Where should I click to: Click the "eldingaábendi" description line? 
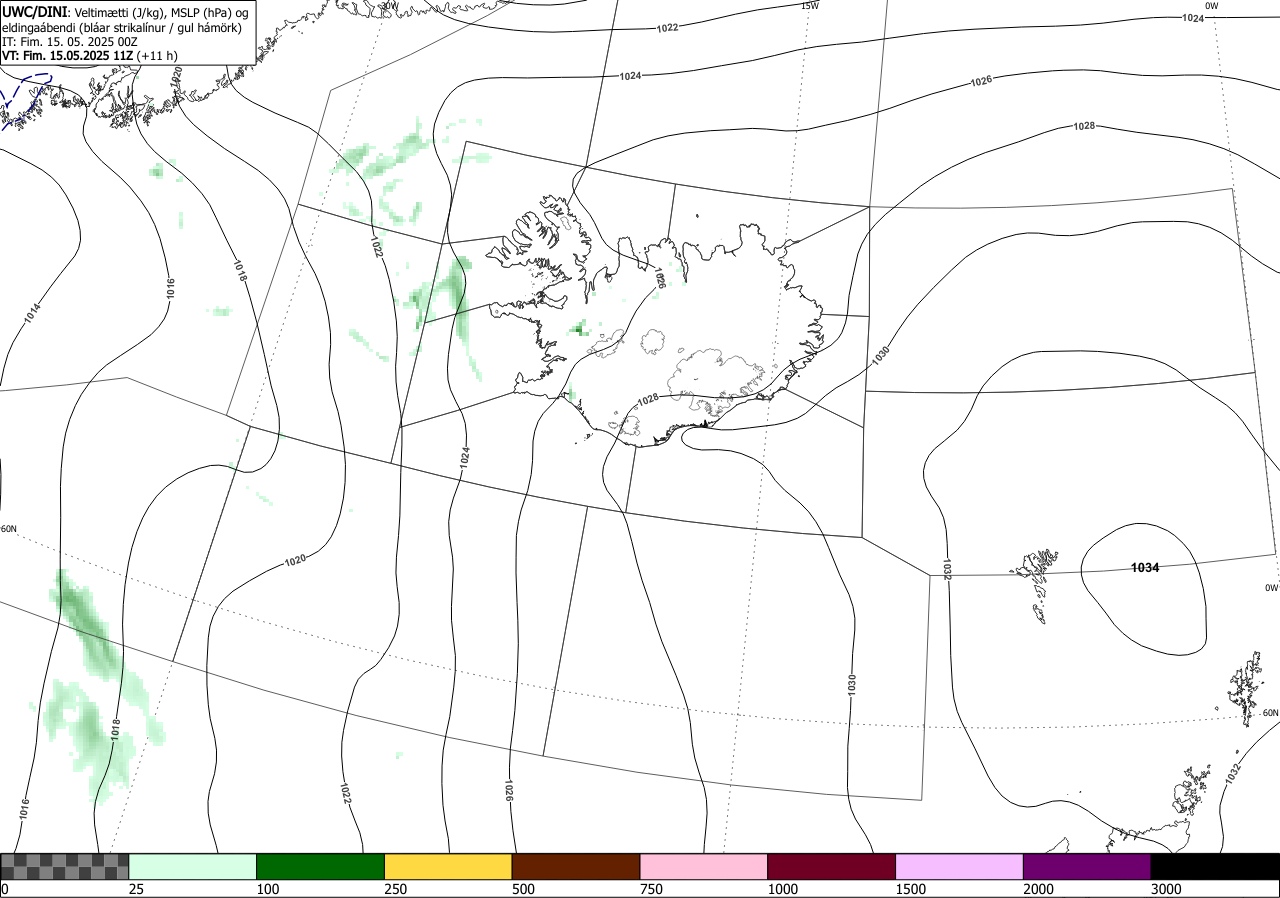point(121,27)
